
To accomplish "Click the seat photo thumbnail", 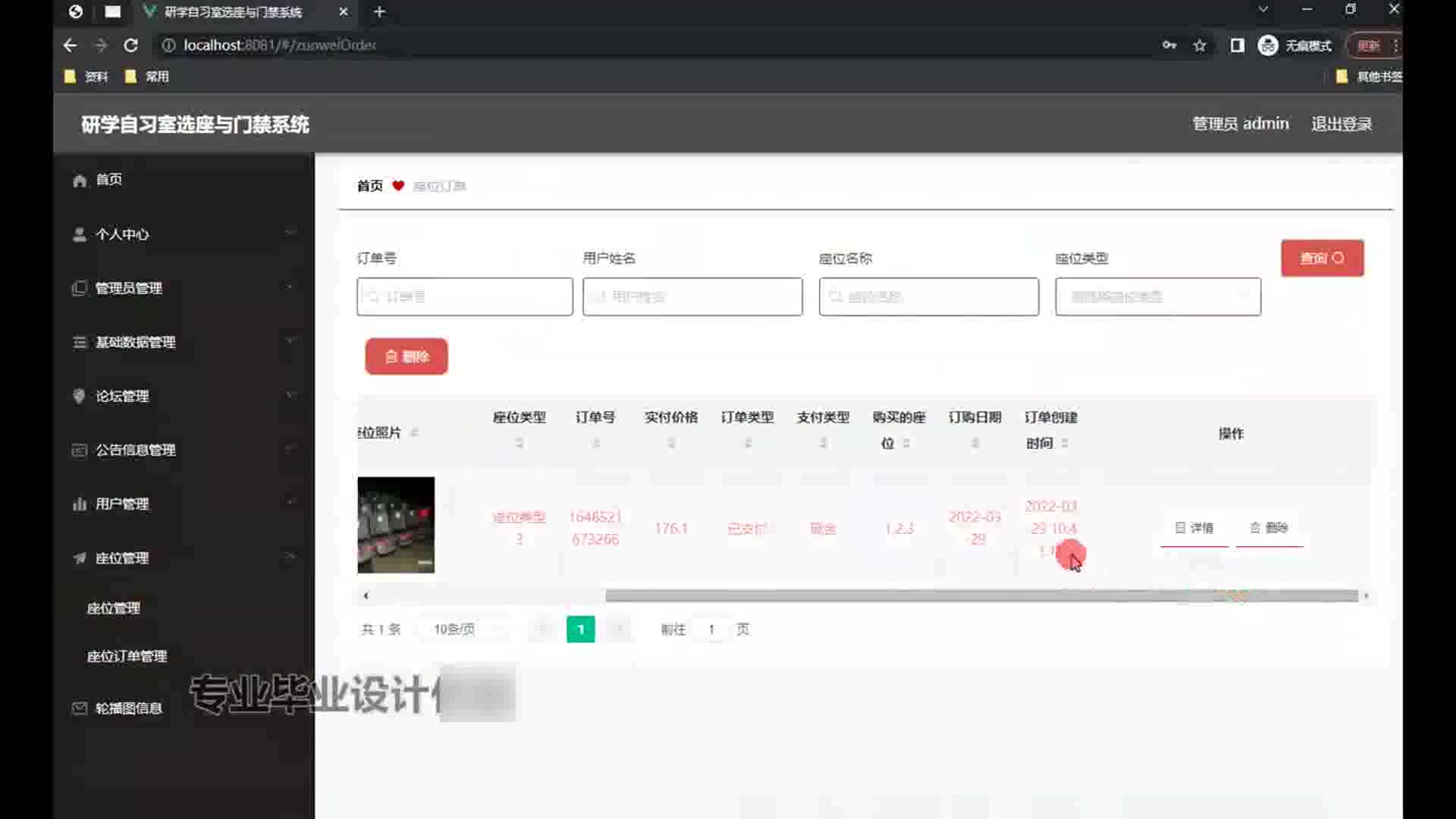I will coord(396,525).
